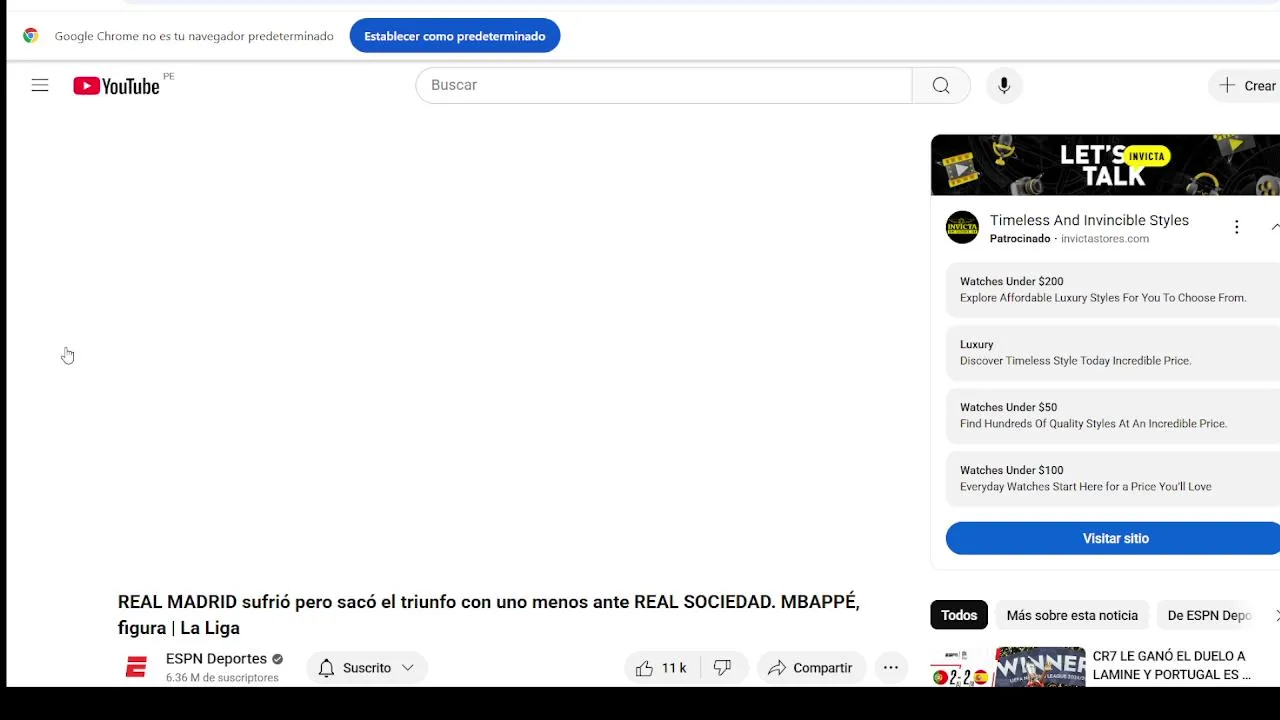Collapse the sponsored ad panel chevron
This screenshot has height=720, width=1280.
1275,227
